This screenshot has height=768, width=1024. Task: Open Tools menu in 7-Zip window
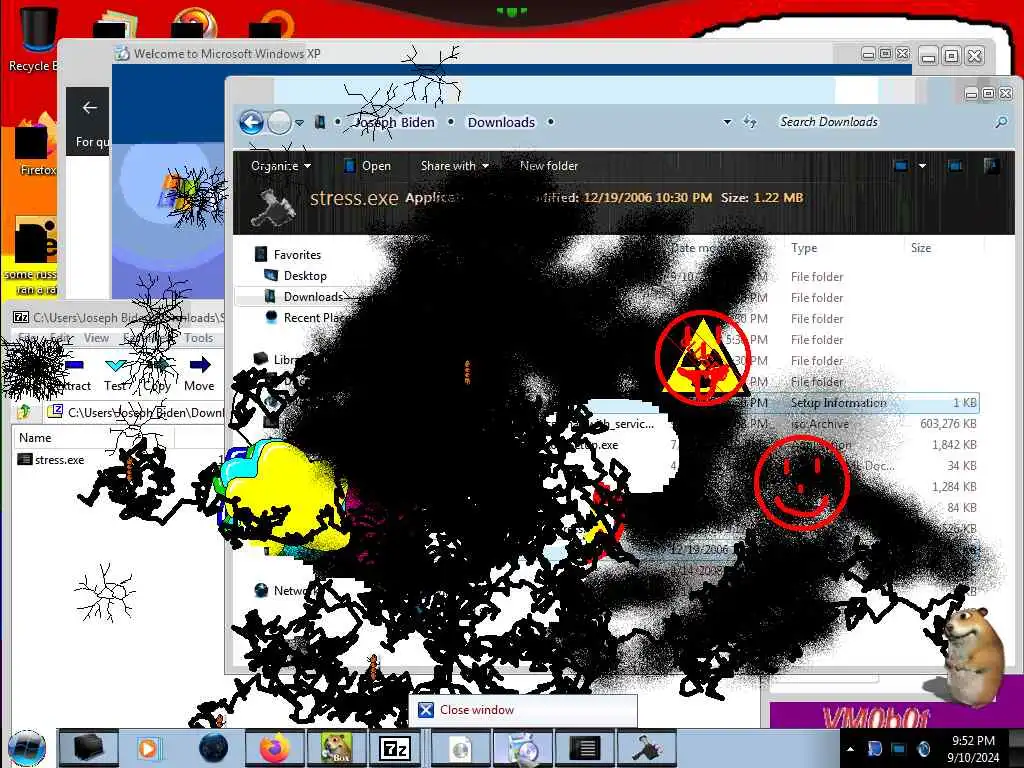coord(198,338)
